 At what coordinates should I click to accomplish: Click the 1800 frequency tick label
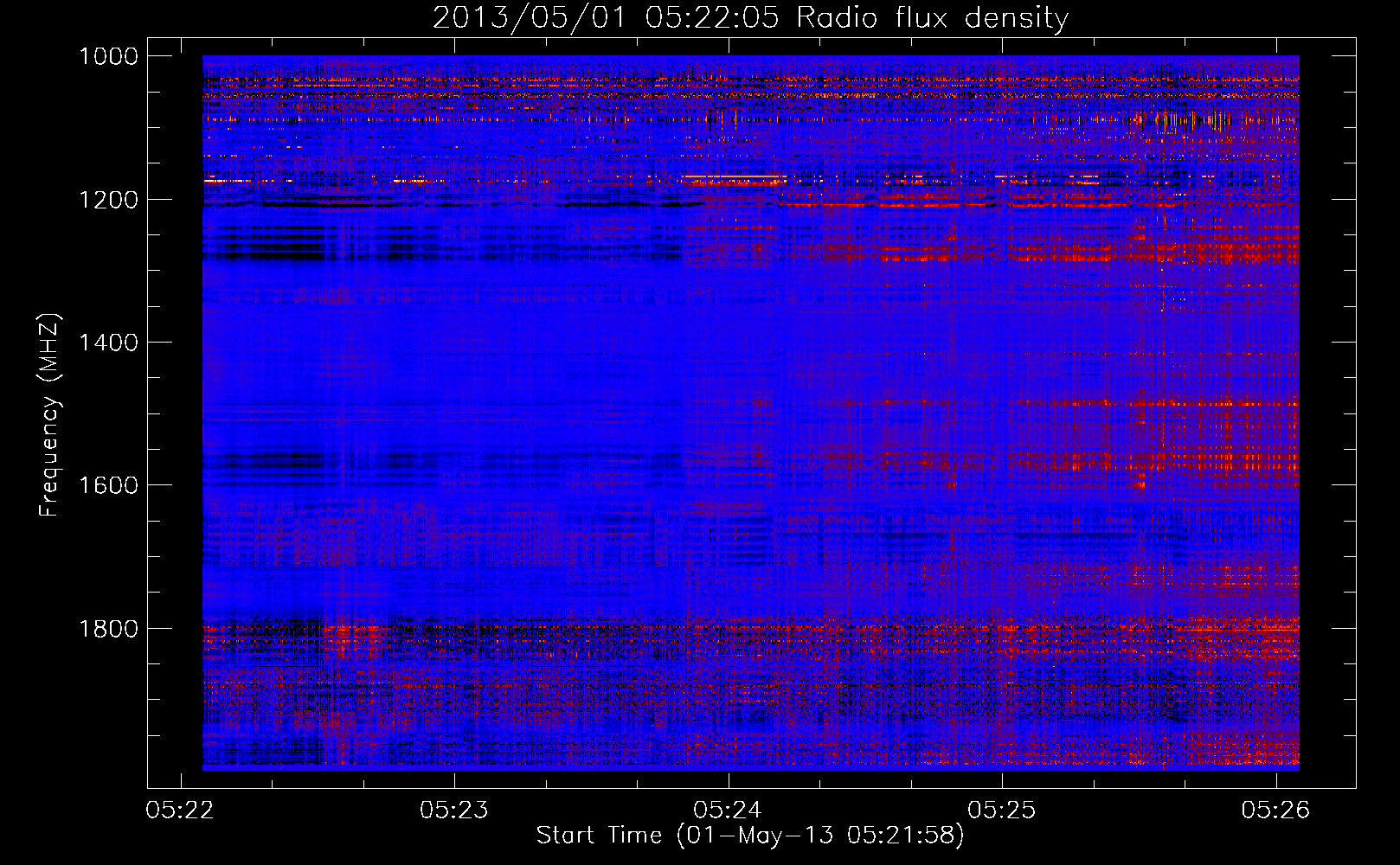[109, 628]
